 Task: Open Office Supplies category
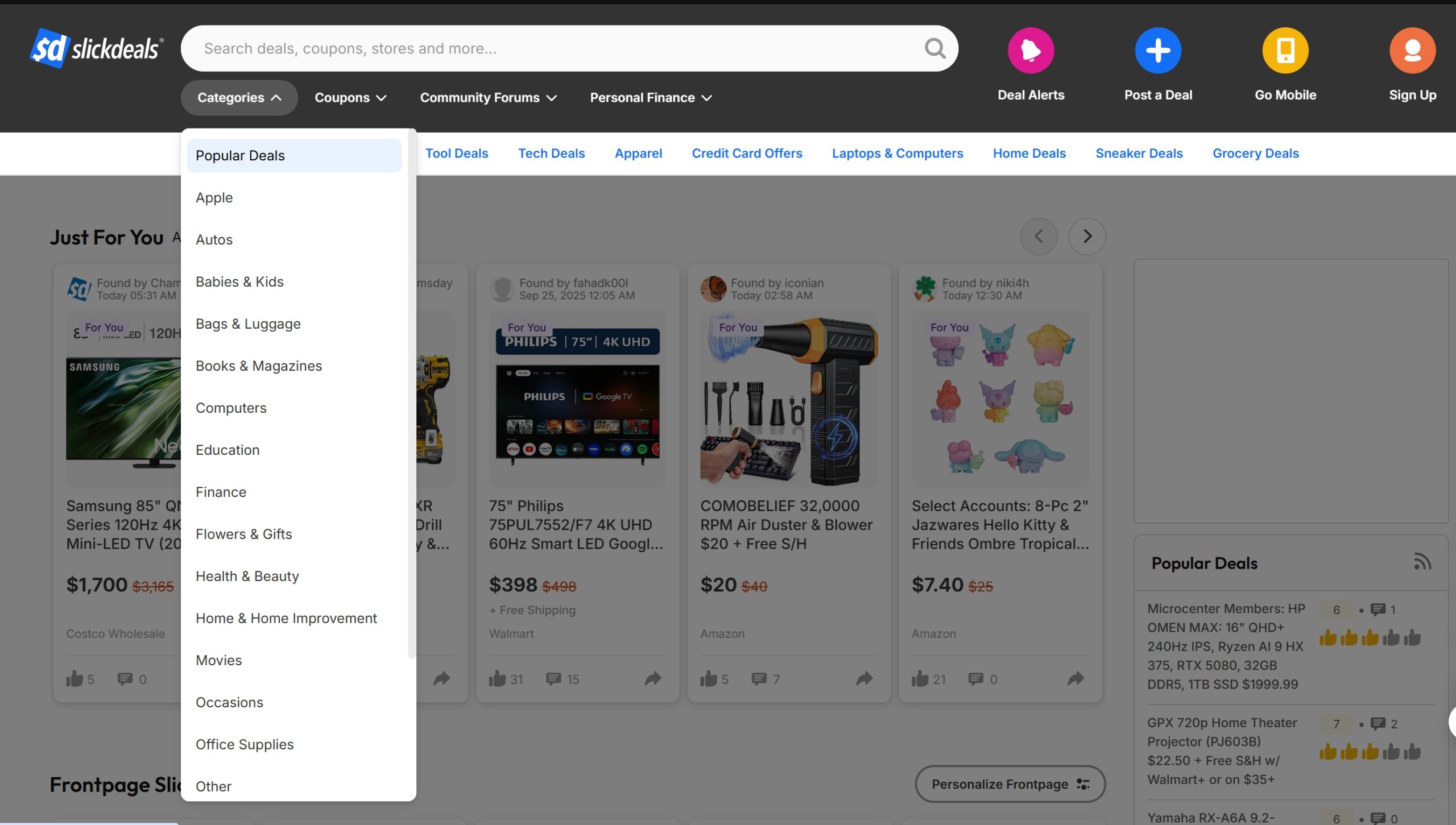pyautogui.click(x=294, y=745)
